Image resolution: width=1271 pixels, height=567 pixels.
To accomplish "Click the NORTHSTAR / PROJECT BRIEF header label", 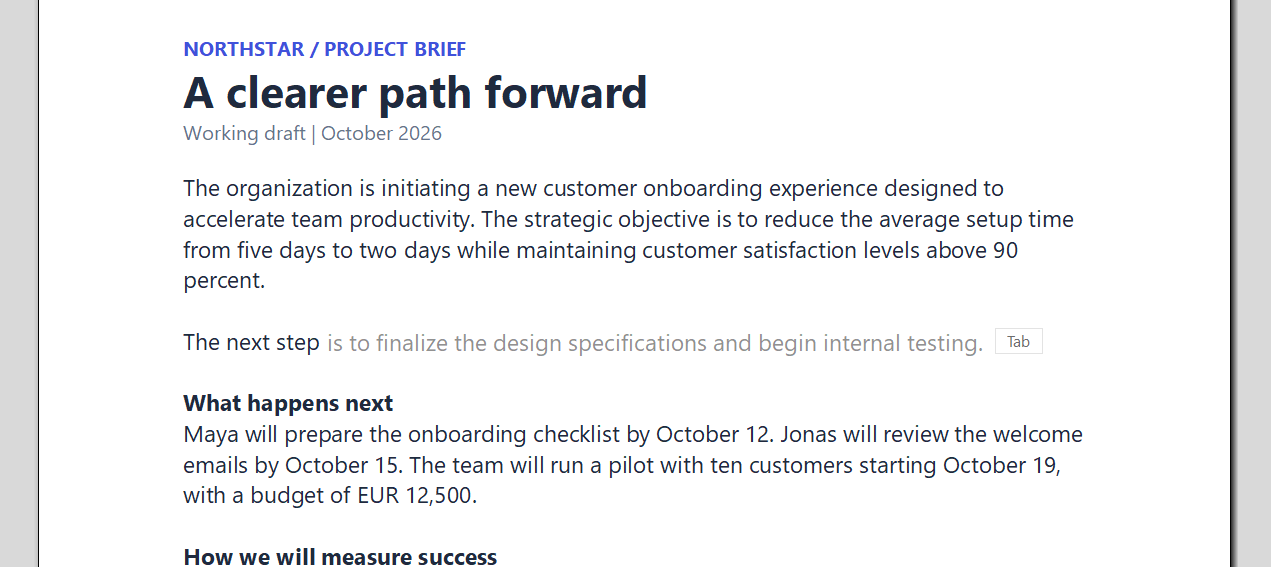I will (x=325, y=49).
